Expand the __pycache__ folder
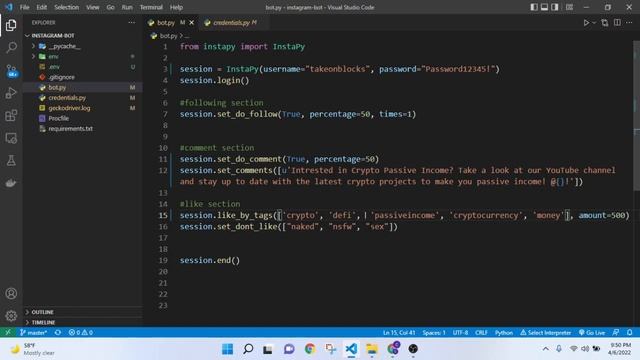640x360 pixels. click(x=82, y=46)
